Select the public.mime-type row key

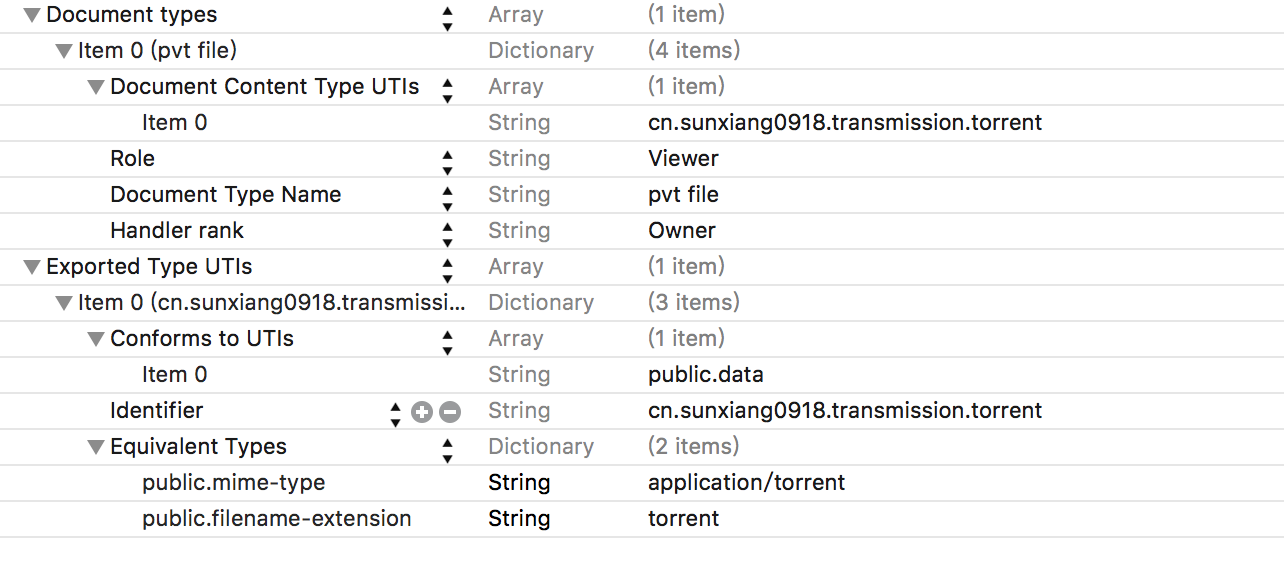pos(233,483)
